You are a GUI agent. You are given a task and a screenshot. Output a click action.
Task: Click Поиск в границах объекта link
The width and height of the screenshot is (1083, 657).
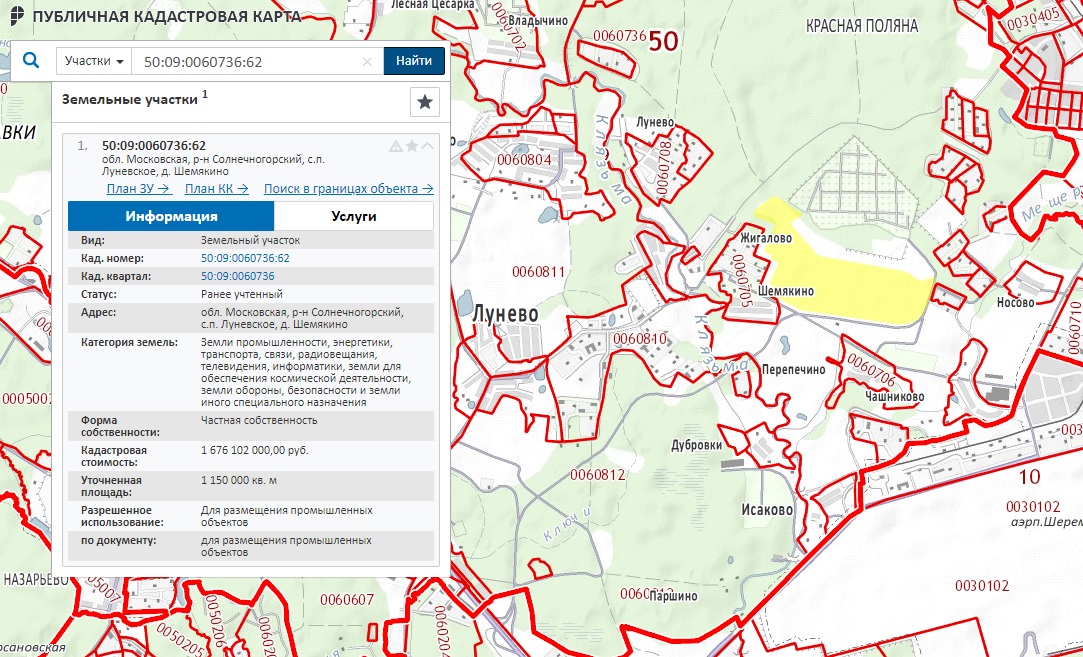[348, 189]
